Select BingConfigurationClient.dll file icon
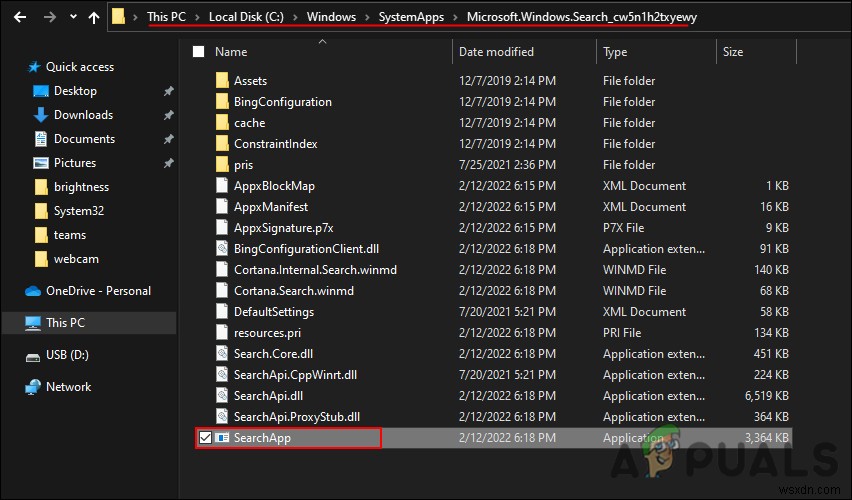 222,248
